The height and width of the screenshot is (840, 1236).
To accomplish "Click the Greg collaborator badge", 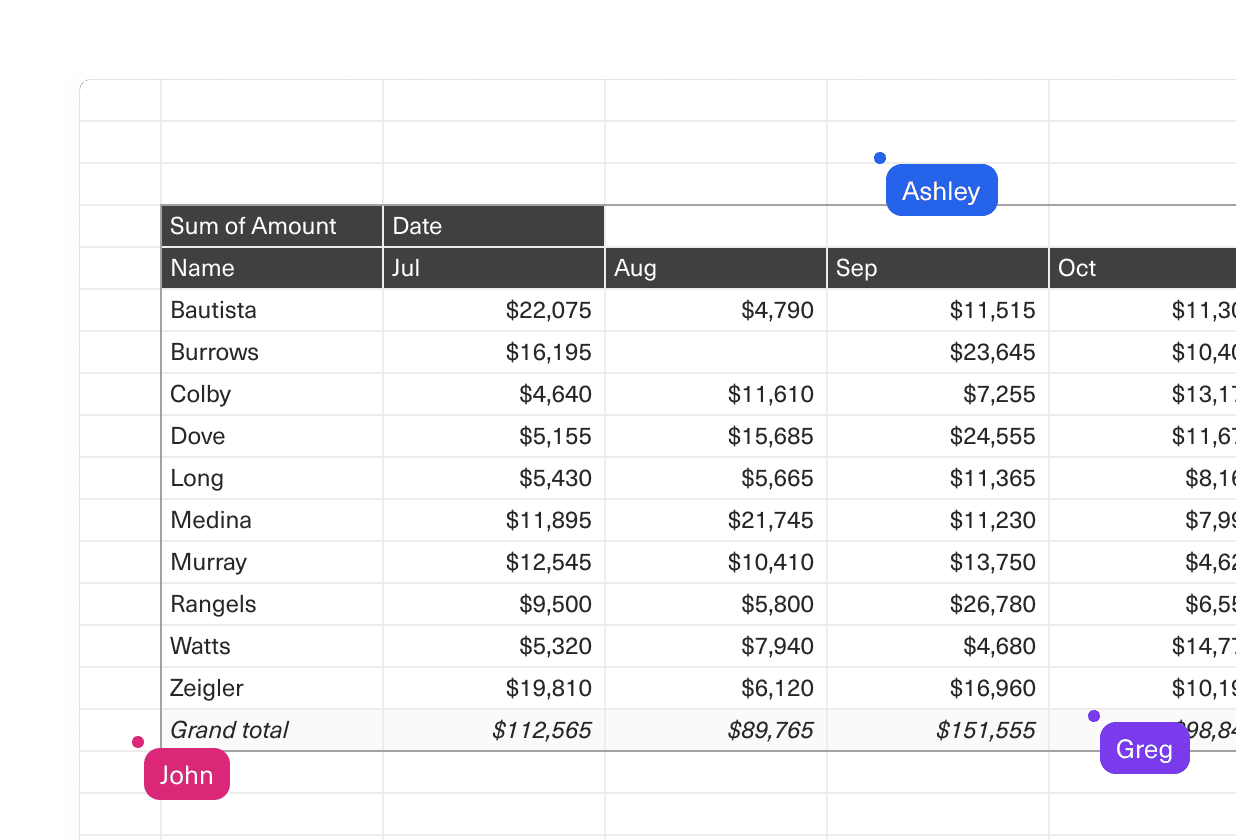I will point(1144,748).
